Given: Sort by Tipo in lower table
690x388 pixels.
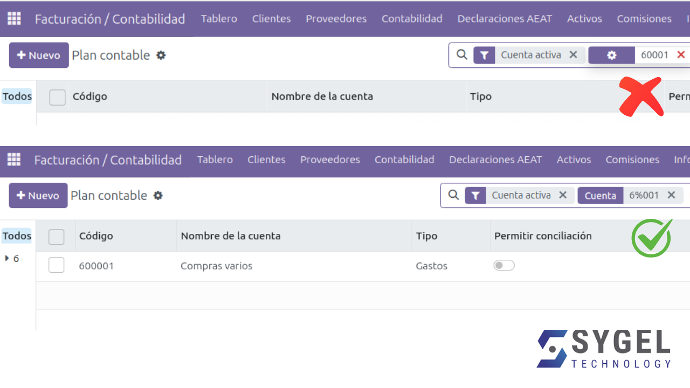Looking at the screenshot, I should tap(427, 236).
